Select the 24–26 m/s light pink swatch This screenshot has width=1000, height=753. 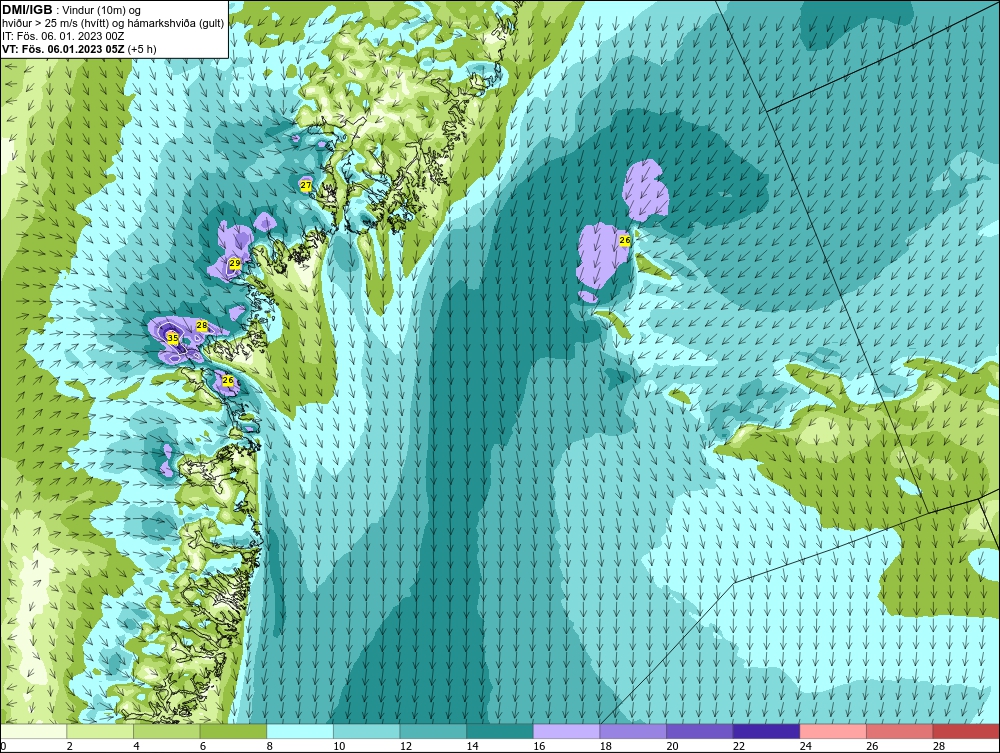tap(833, 731)
